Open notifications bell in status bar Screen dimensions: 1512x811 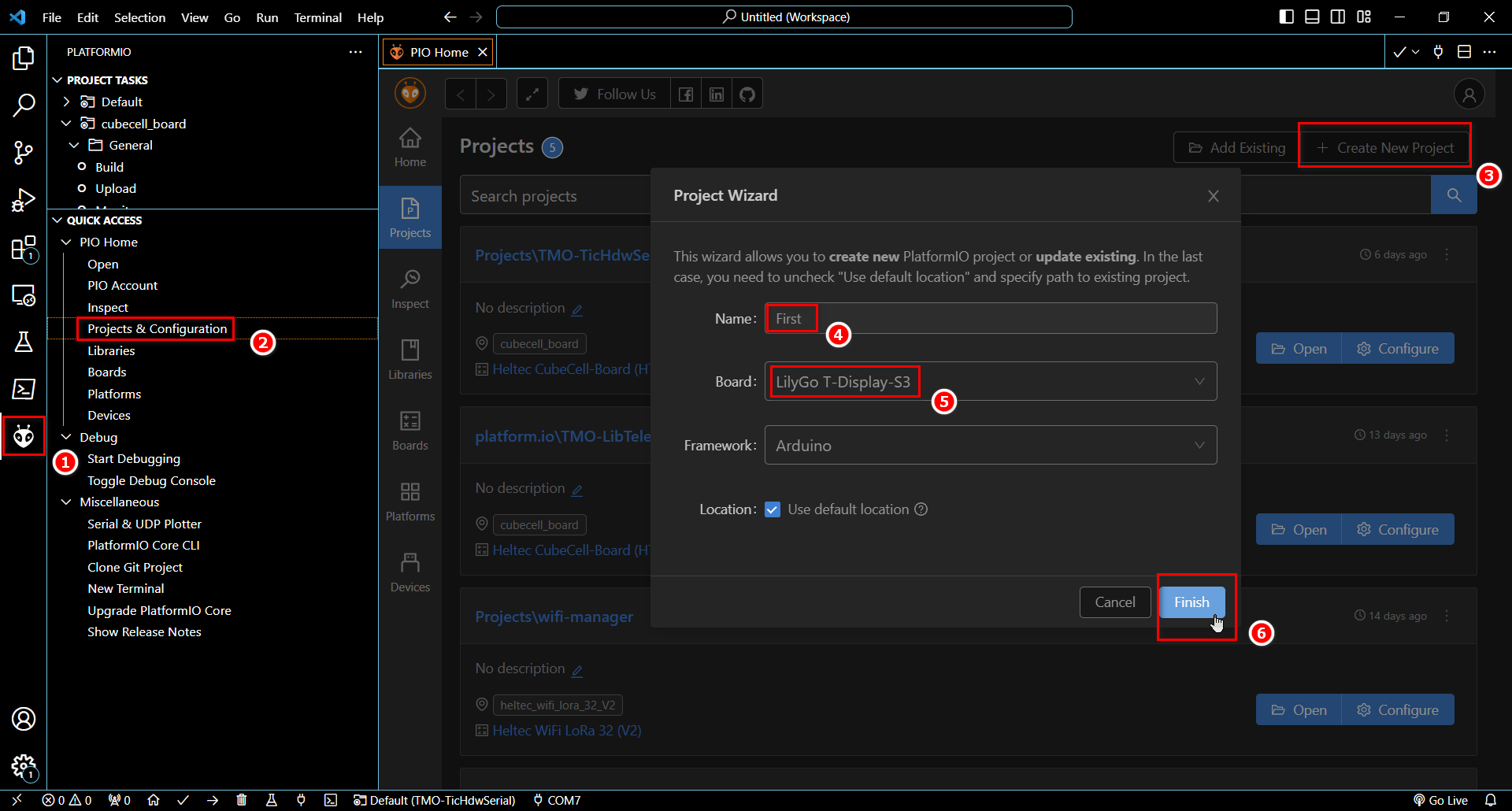click(x=1491, y=800)
